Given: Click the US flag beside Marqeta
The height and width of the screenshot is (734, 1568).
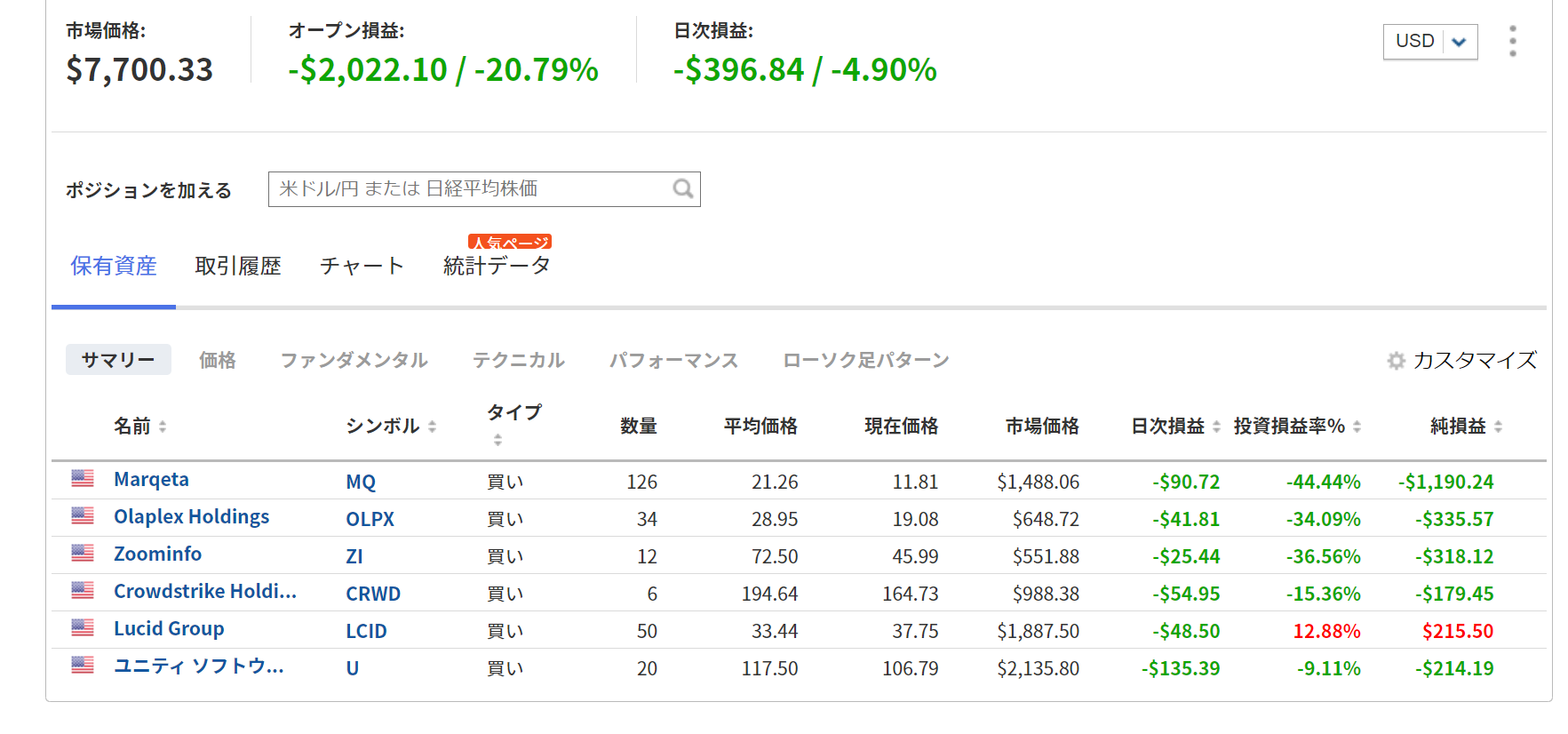Looking at the screenshot, I should tap(83, 478).
